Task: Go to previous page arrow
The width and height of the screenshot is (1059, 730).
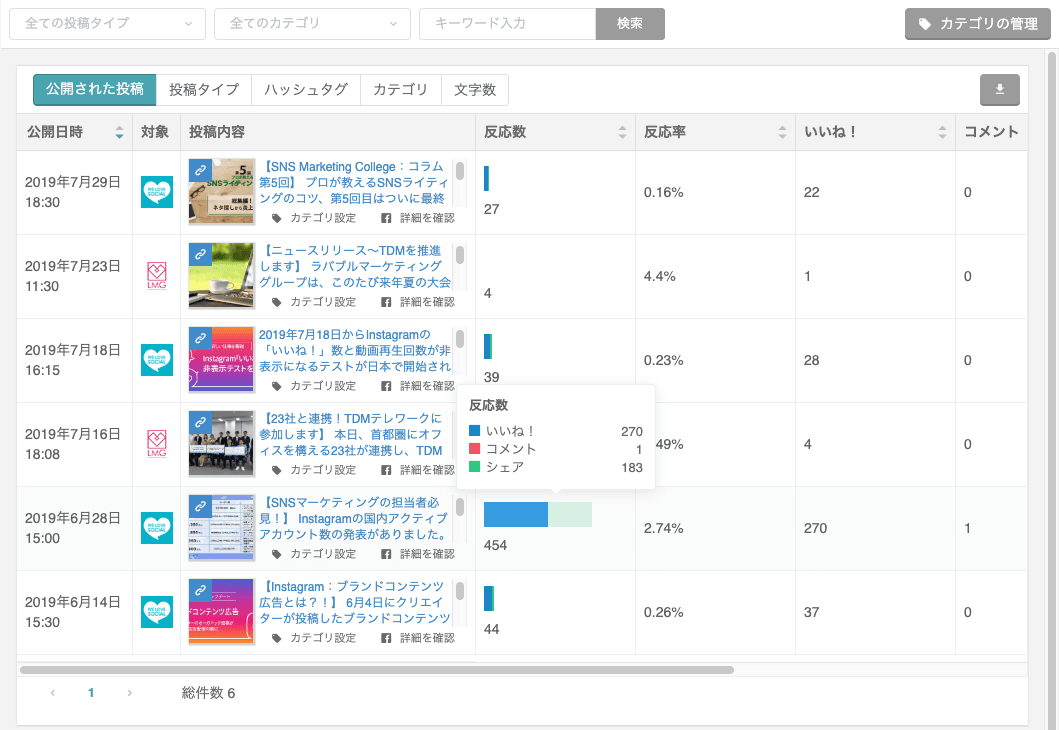Action: [53, 693]
